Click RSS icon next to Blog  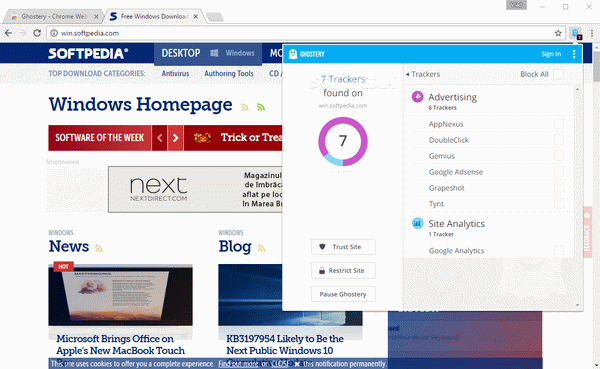click(x=261, y=248)
